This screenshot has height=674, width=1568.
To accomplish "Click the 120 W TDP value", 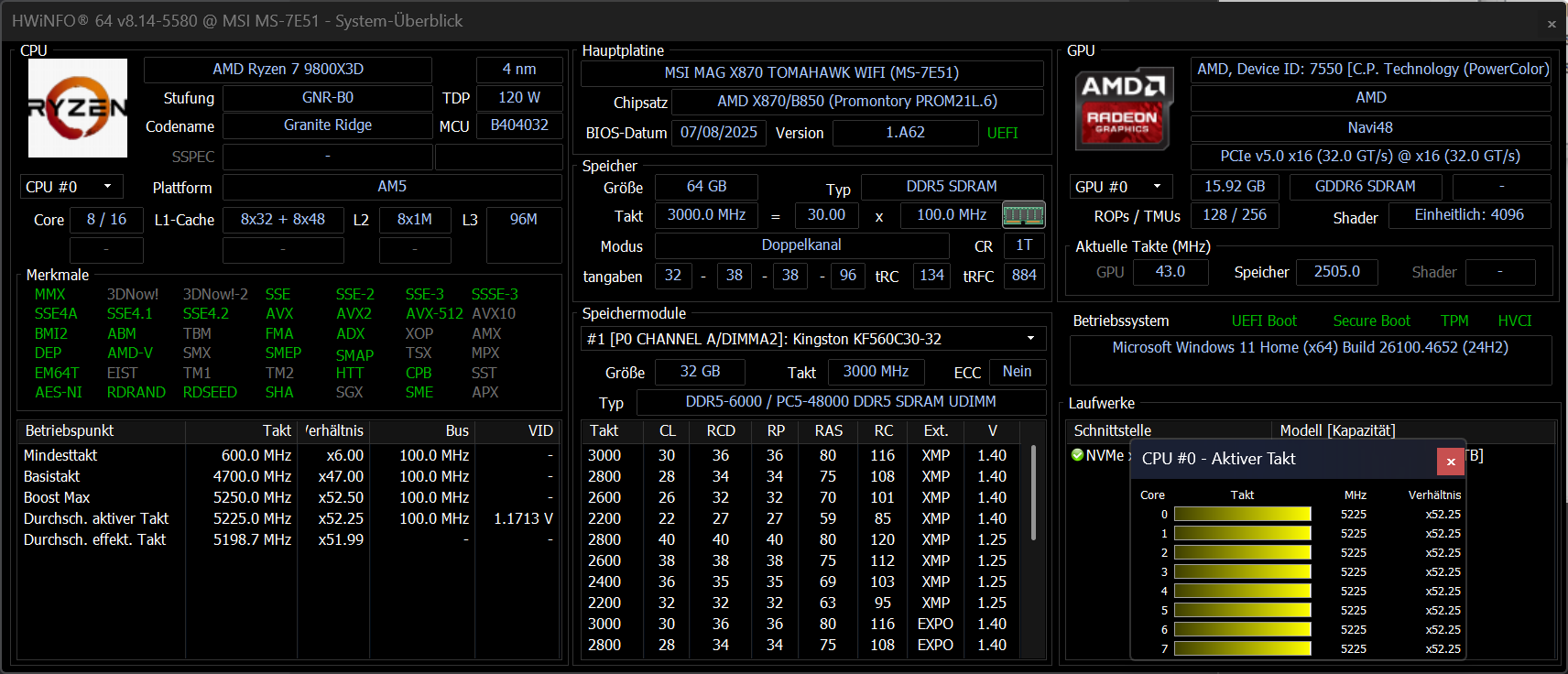I will pos(519,97).
